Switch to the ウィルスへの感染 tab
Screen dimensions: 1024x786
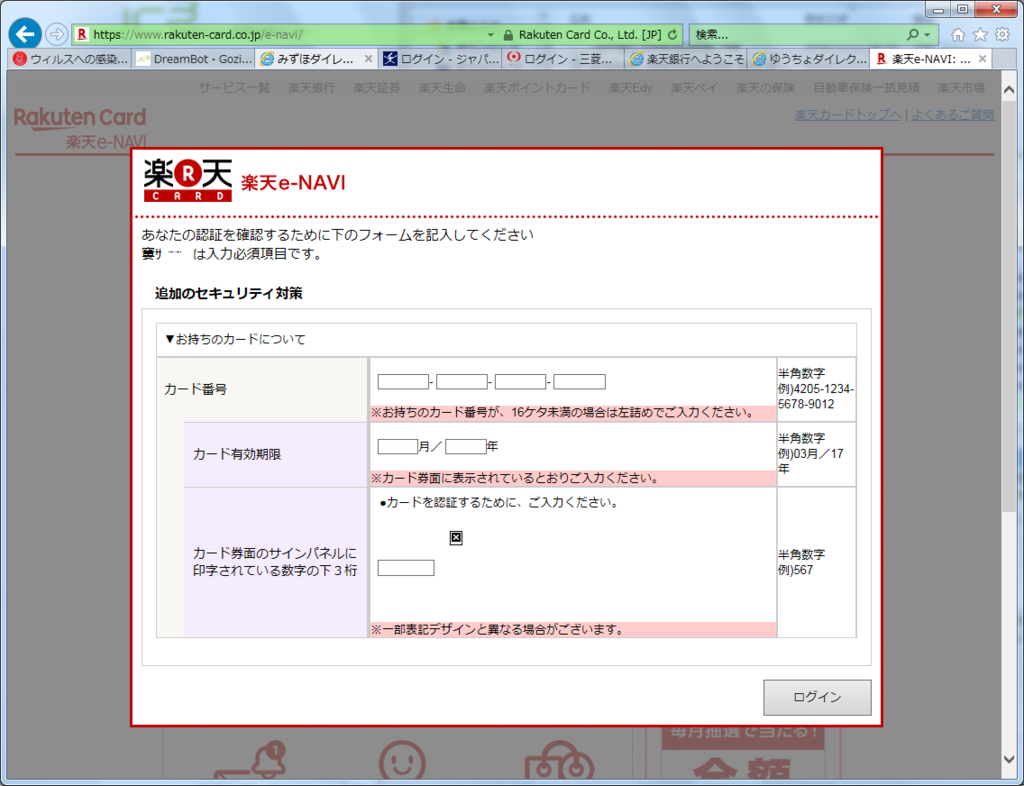70,59
